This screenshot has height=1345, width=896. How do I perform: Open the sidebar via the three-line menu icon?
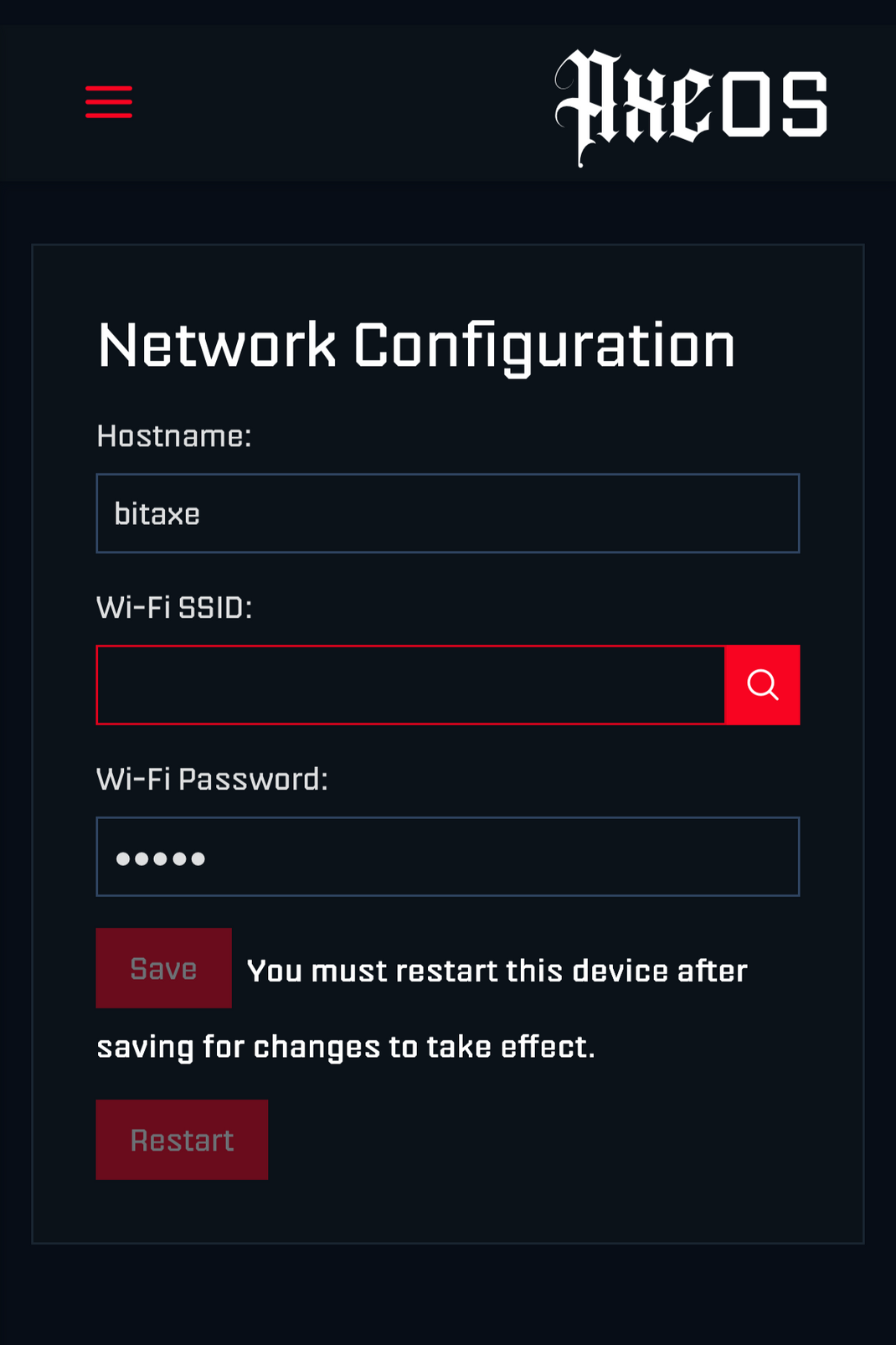pos(108,100)
